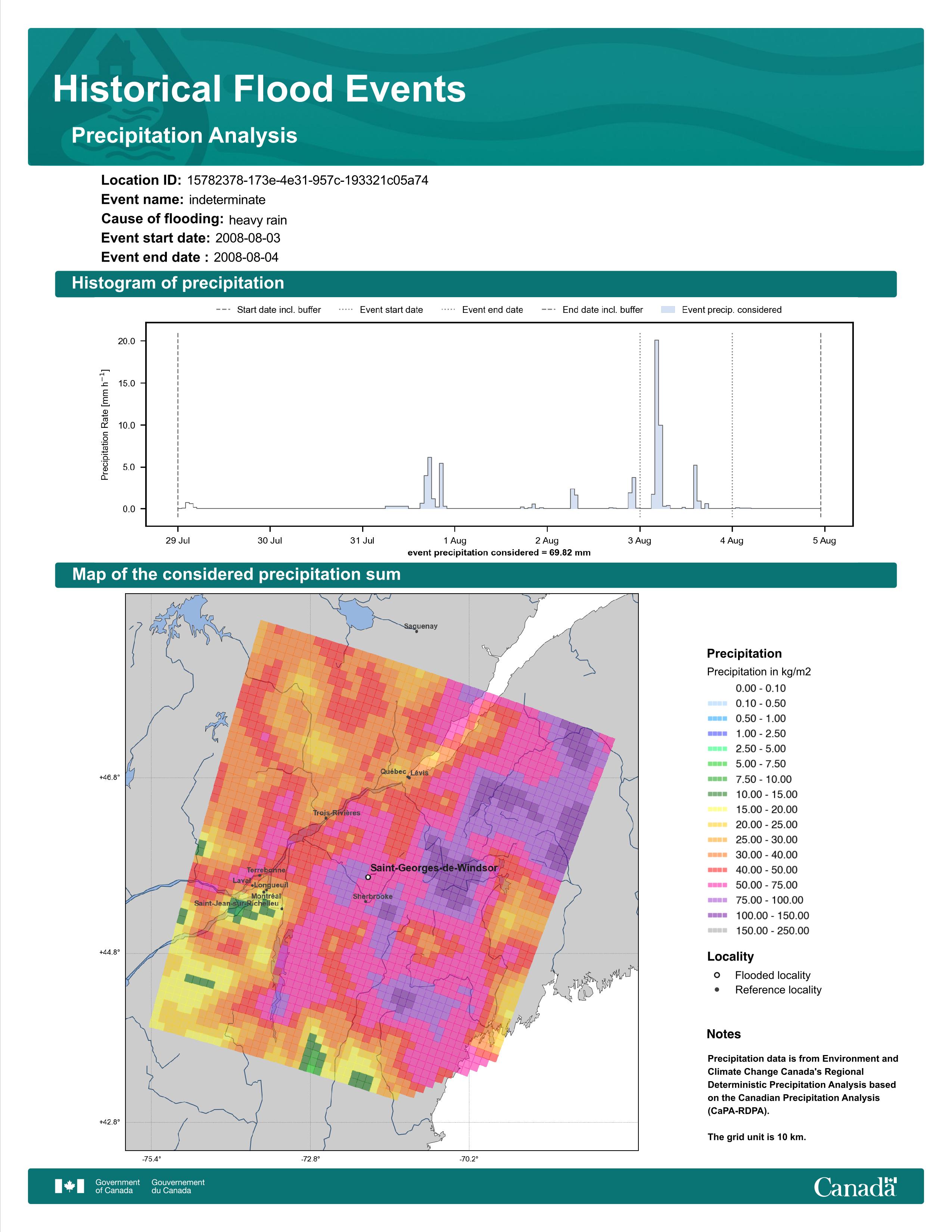Viewport: 952px width, 1232px height.
Task: Click the -70.2° longitude label
Action: (469, 1159)
